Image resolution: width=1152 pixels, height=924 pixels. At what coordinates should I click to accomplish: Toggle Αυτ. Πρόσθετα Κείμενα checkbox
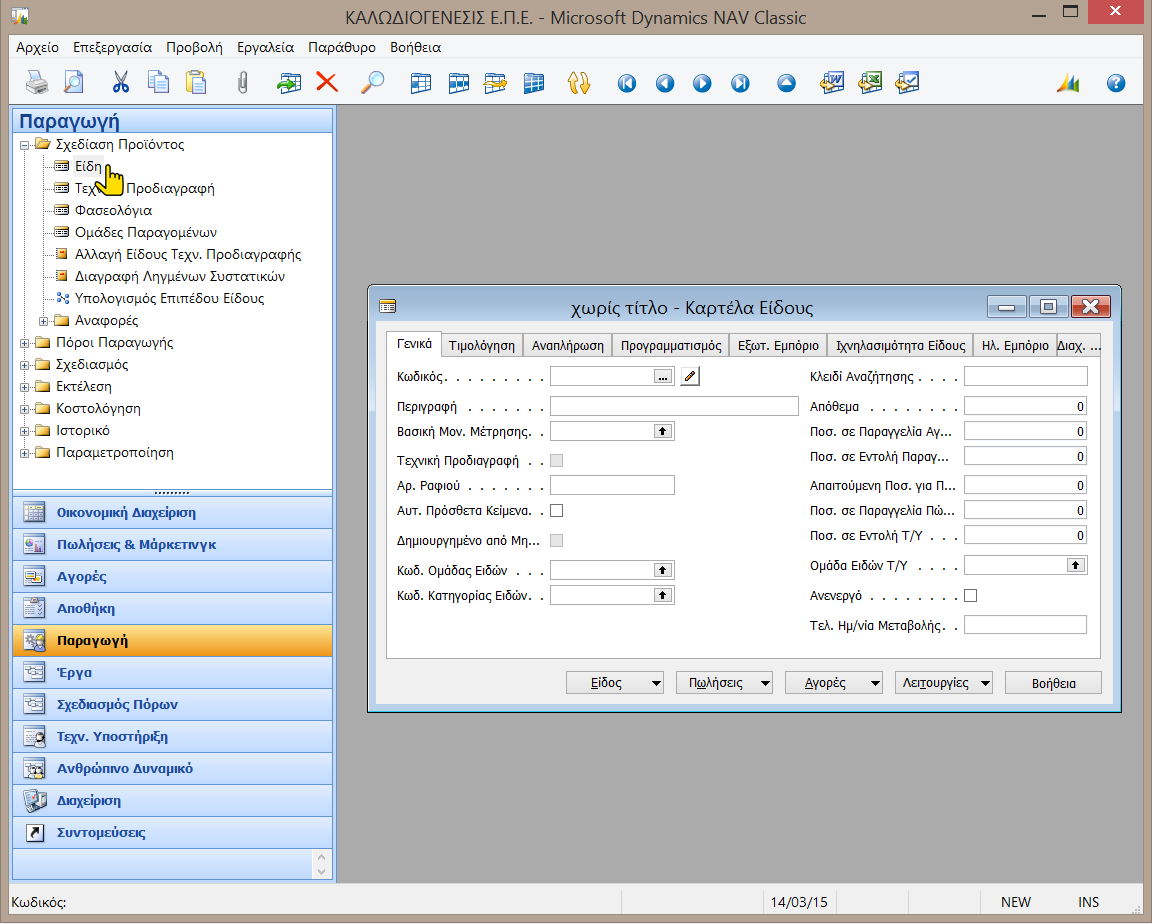point(556,510)
